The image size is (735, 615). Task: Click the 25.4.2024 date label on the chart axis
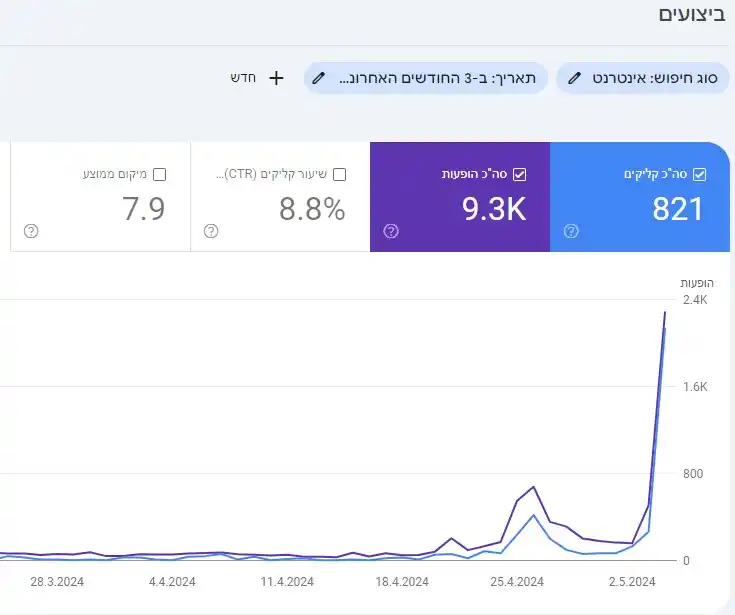pyautogui.click(x=517, y=581)
